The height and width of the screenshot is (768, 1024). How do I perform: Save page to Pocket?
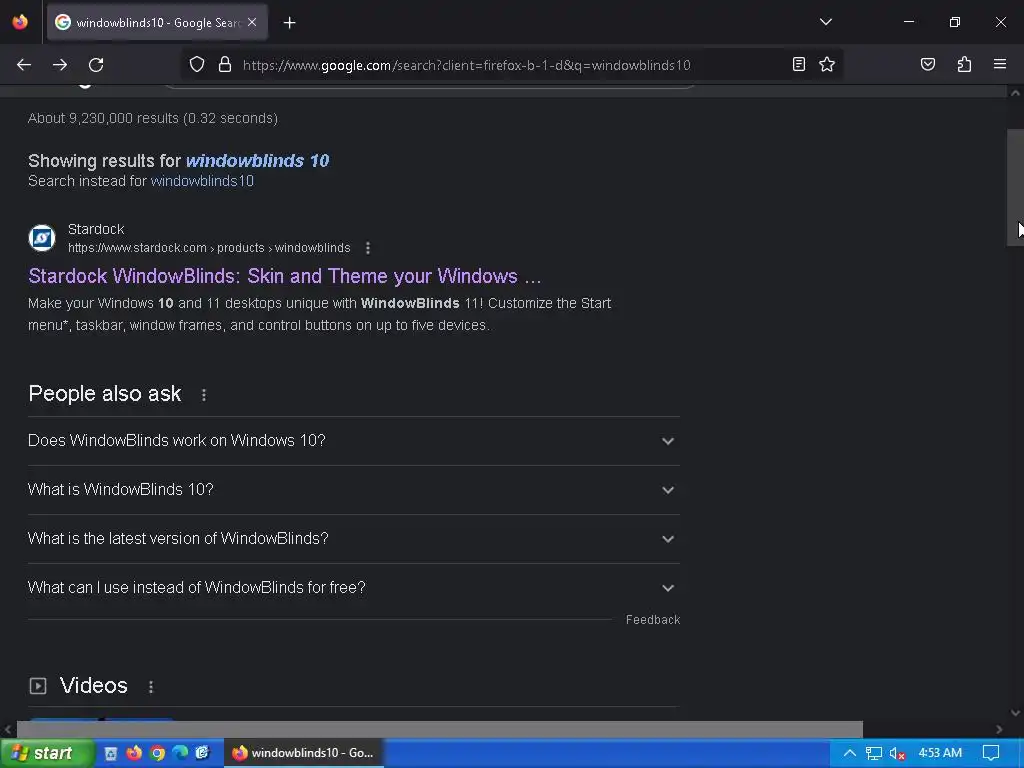click(927, 64)
